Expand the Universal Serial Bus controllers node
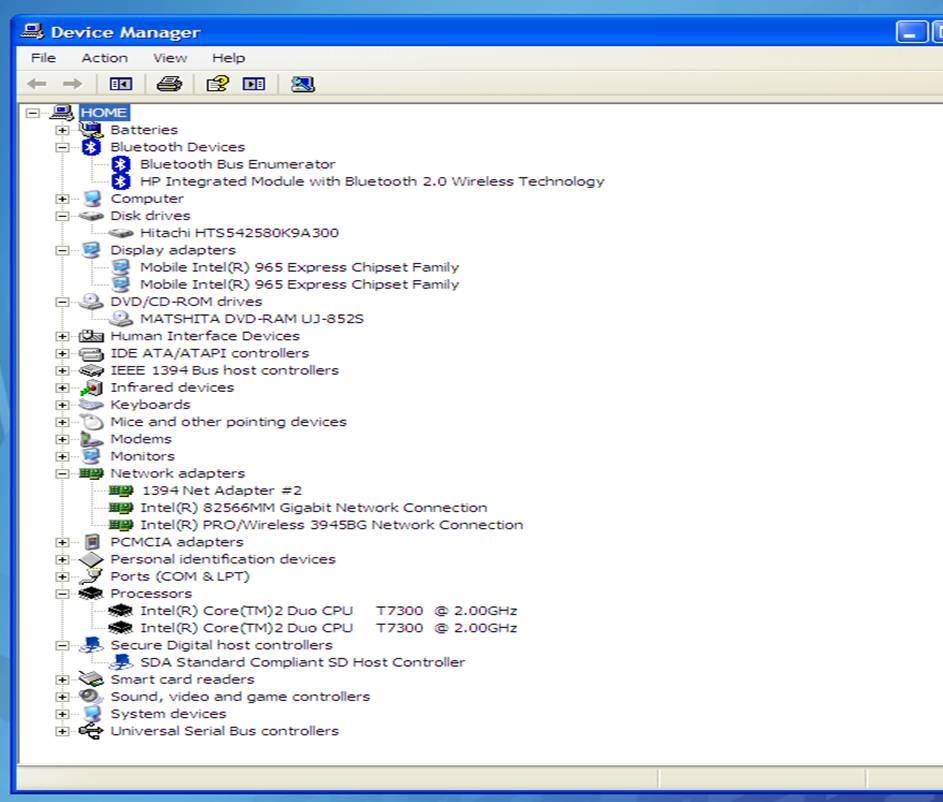The height and width of the screenshot is (802, 943). point(63,731)
